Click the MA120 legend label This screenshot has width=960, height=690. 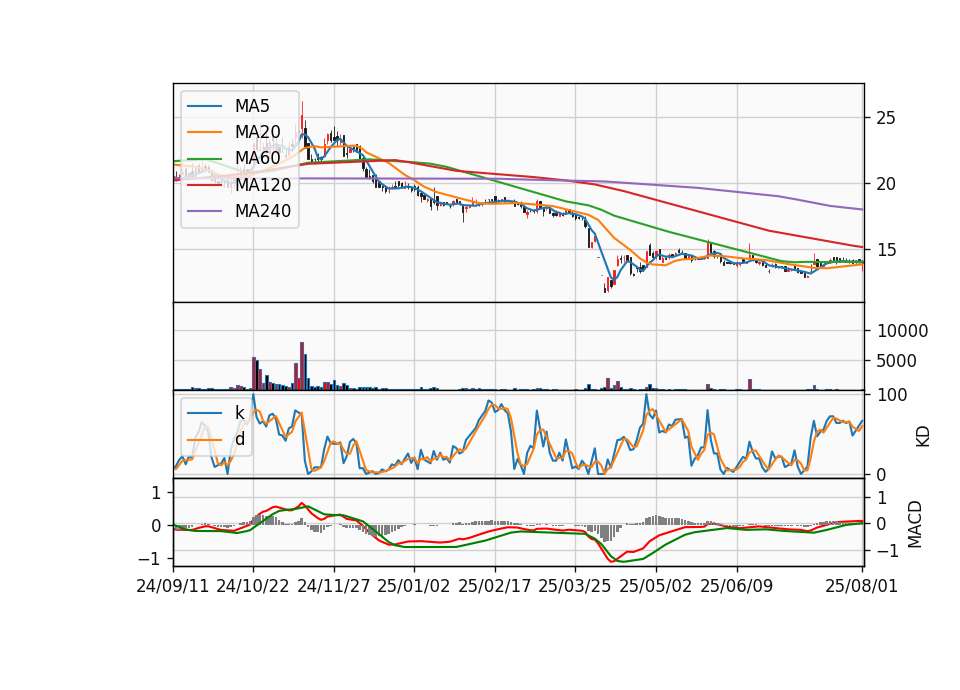tap(263, 184)
